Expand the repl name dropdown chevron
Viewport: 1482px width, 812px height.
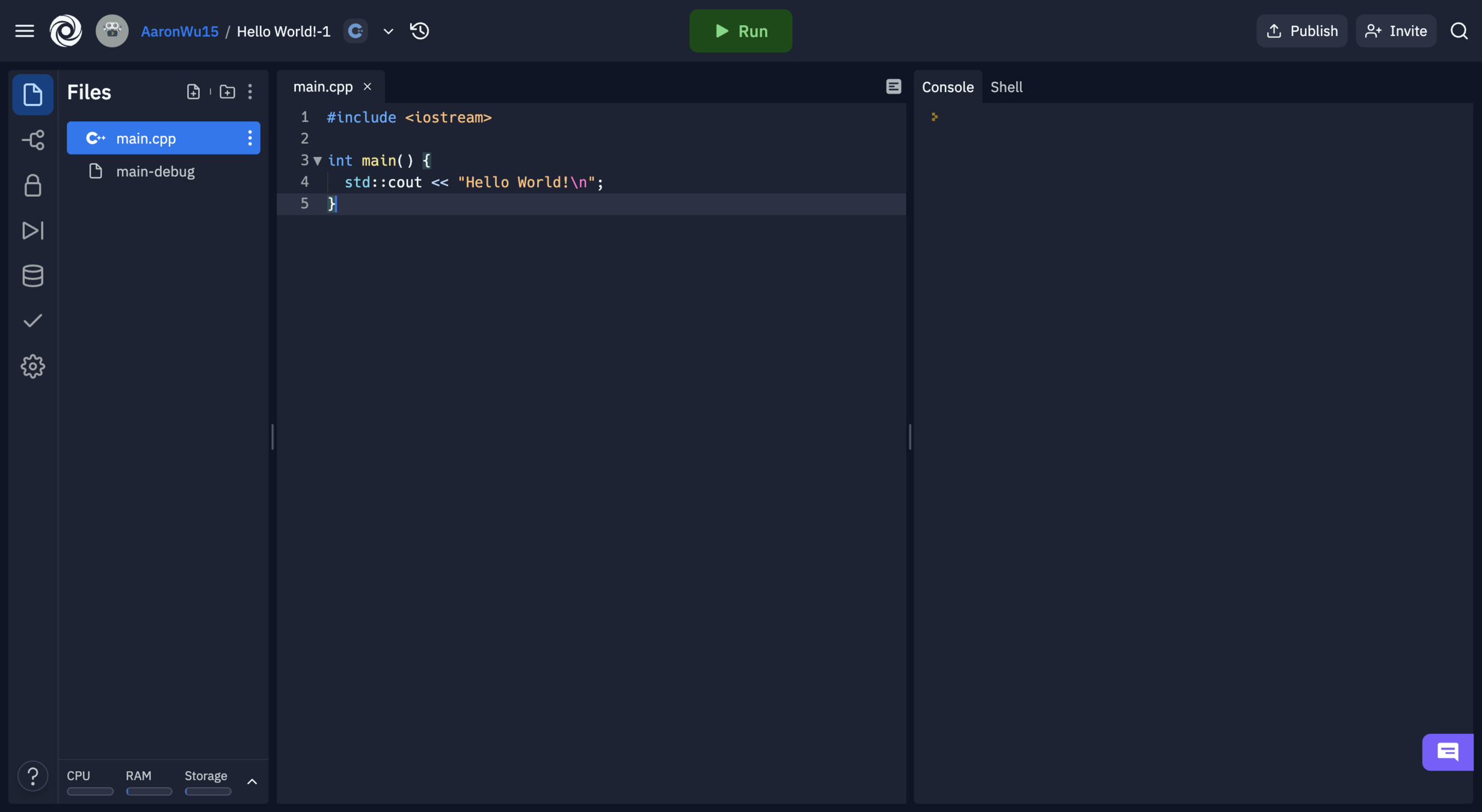(388, 31)
